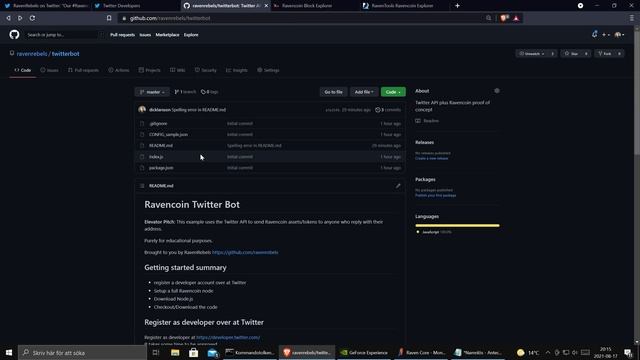Screen dimensions: 640x360
Task: Switch to the Security tab
Action: click(x=205, y=70)
